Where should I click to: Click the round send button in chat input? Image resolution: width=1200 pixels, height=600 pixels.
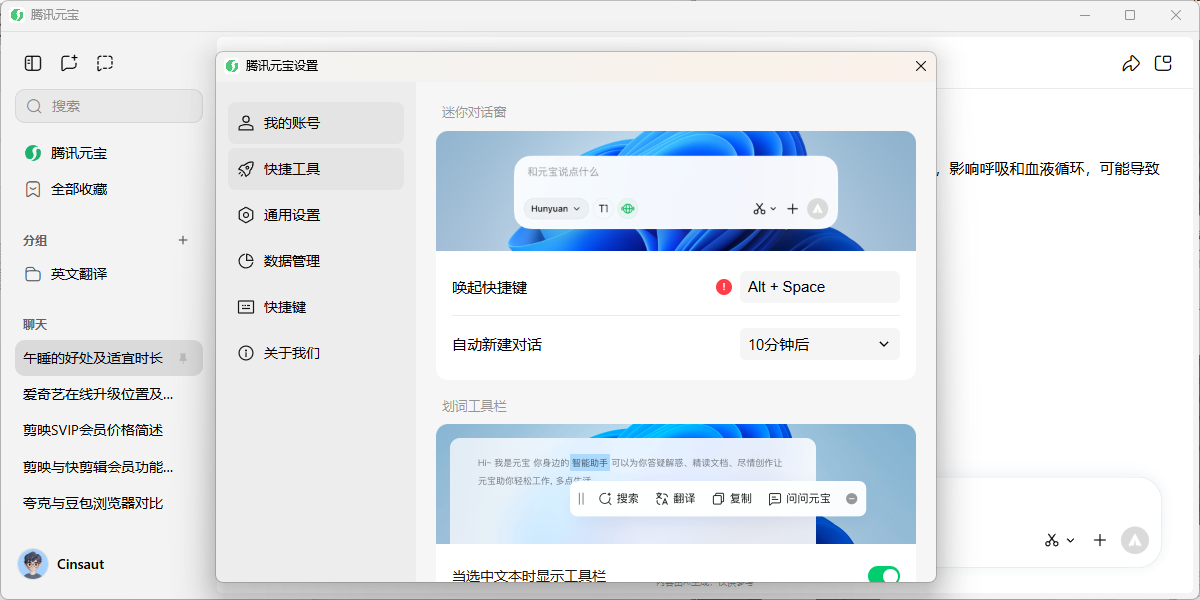(x=1134, y=540)
